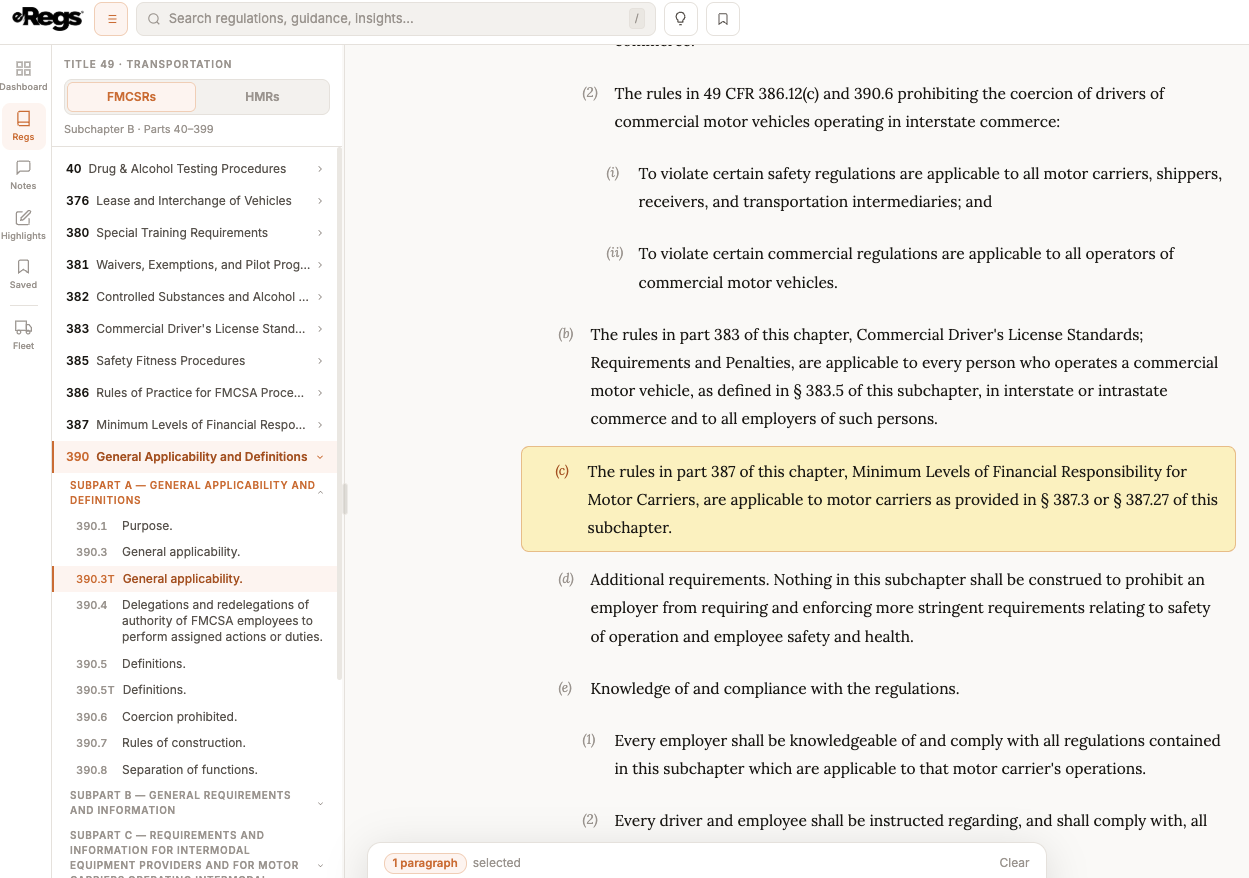Open the Saved sidebar icon
This screenshot has height=878, width=1249.
[x=23, y=273]
